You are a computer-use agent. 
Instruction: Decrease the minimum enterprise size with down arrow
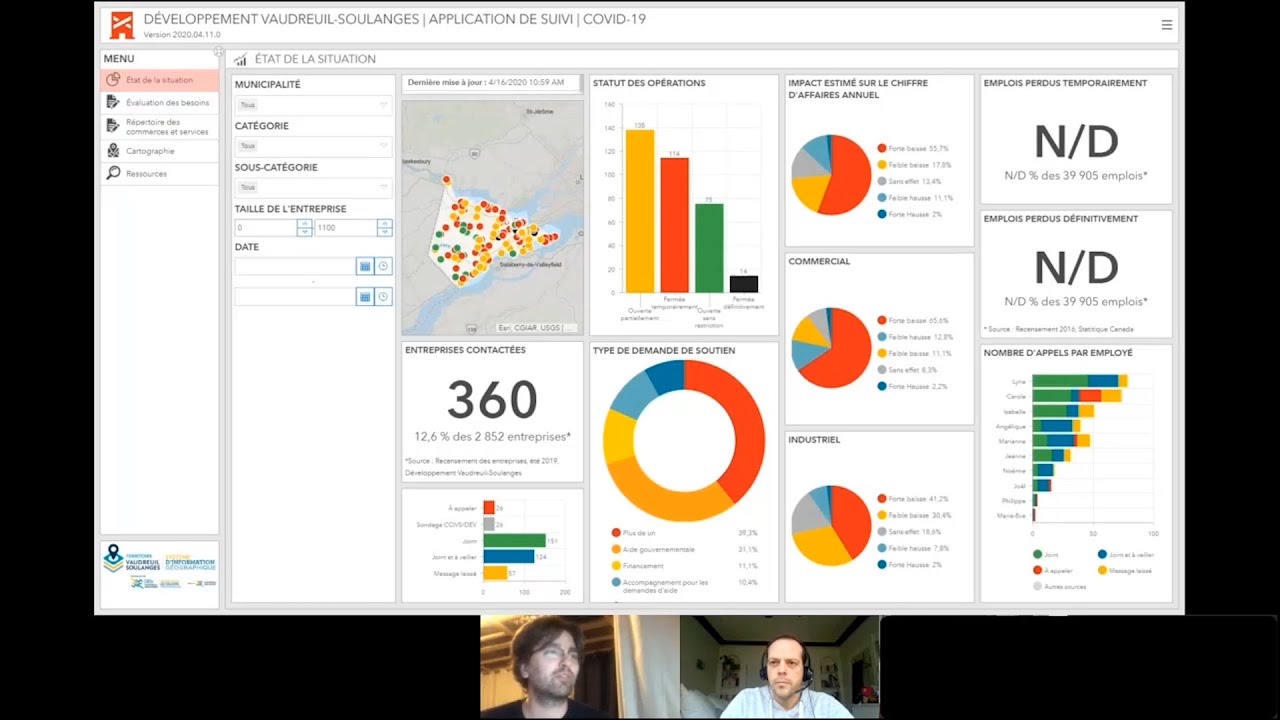click(x=304, y=232)
